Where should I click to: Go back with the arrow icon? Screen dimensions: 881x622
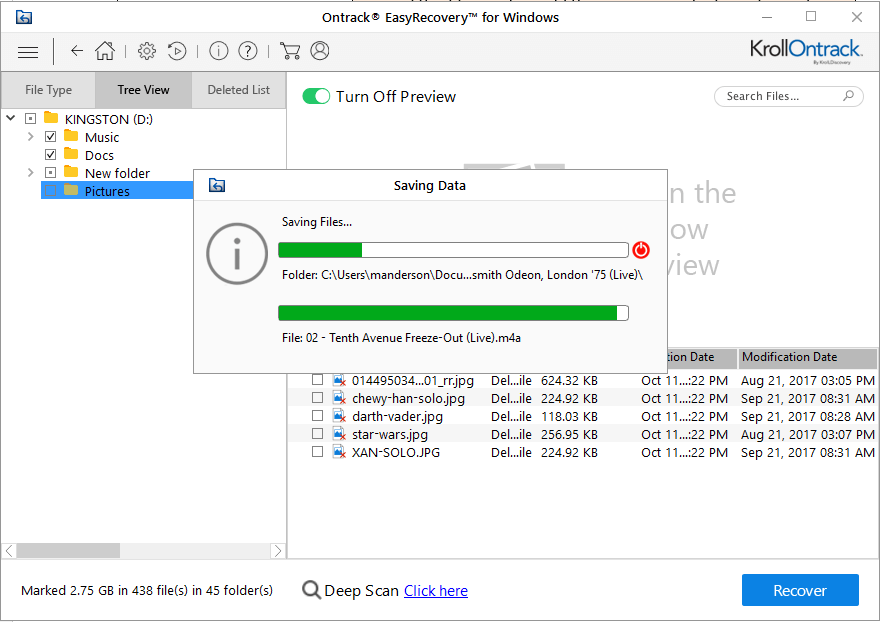pos(76,51)
